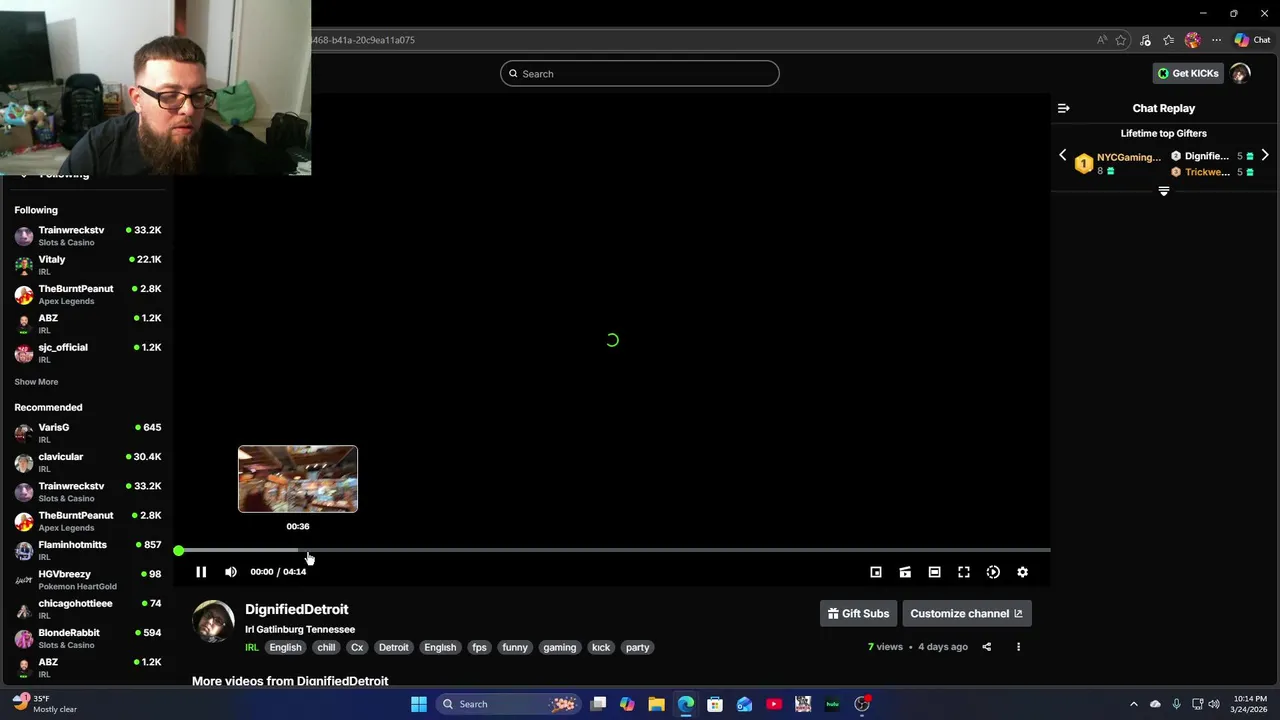The image size is (1280, 720).
Task: Open the Kick user profile avatar menu
Action: pyautogui.click(x=1241, y=73)
